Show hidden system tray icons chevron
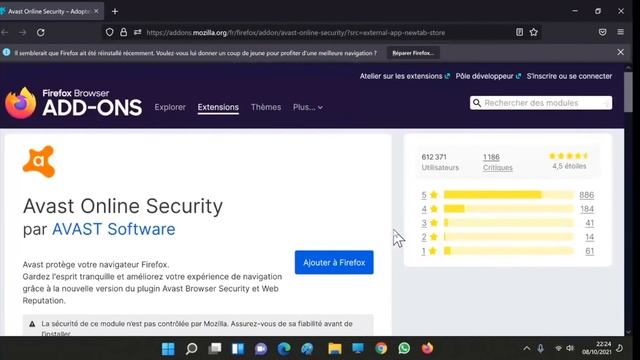This screenshot has width=640, height=360. (x=527, y=348)
